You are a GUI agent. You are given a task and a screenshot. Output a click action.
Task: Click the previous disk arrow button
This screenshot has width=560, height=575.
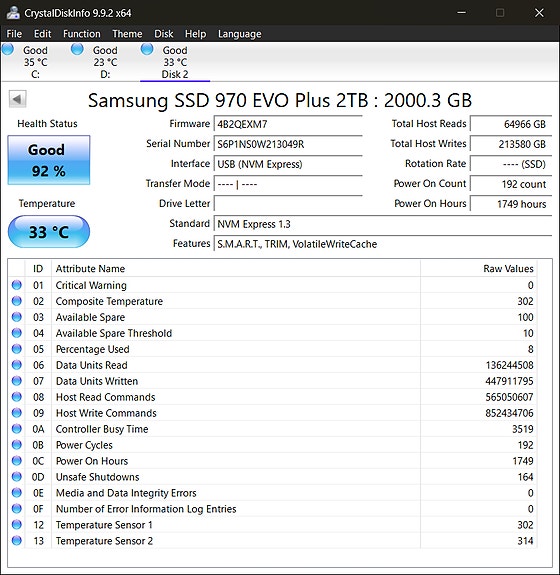[x=17, y=99]
